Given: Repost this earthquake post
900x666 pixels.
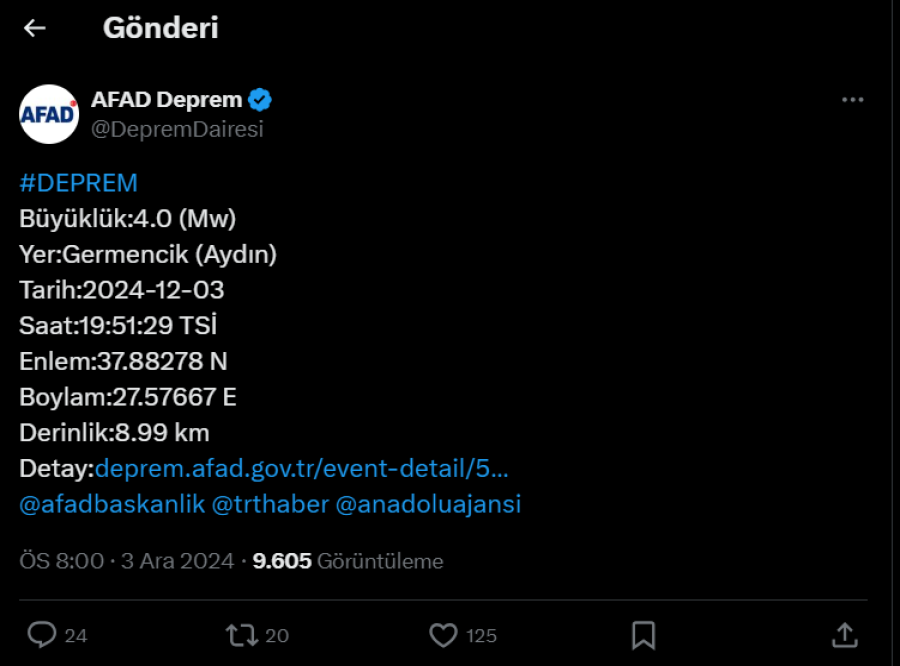Looking at the screenshot, I should pyautogui.click(x=240, y=635).
